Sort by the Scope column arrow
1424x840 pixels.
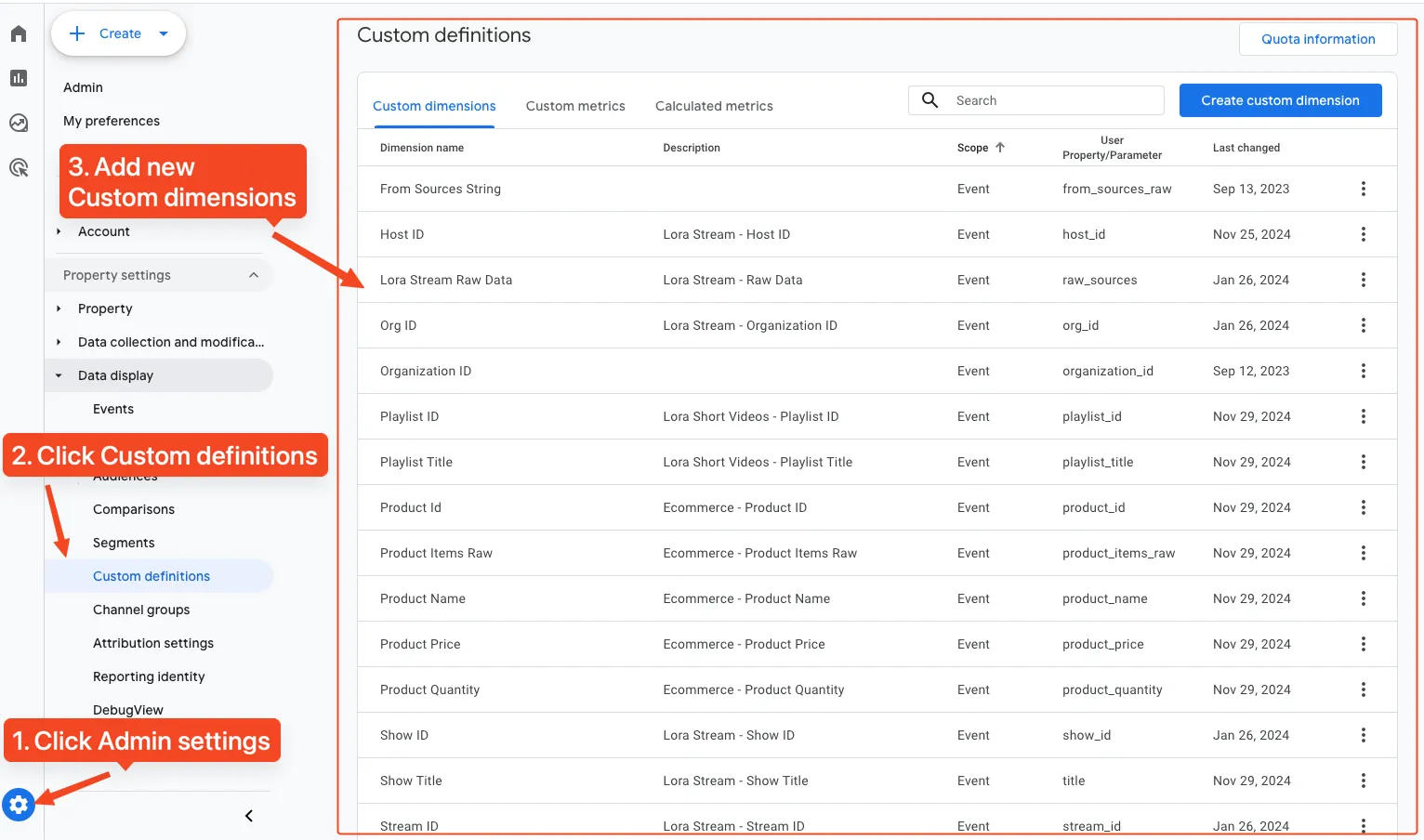click(1000, 148)
